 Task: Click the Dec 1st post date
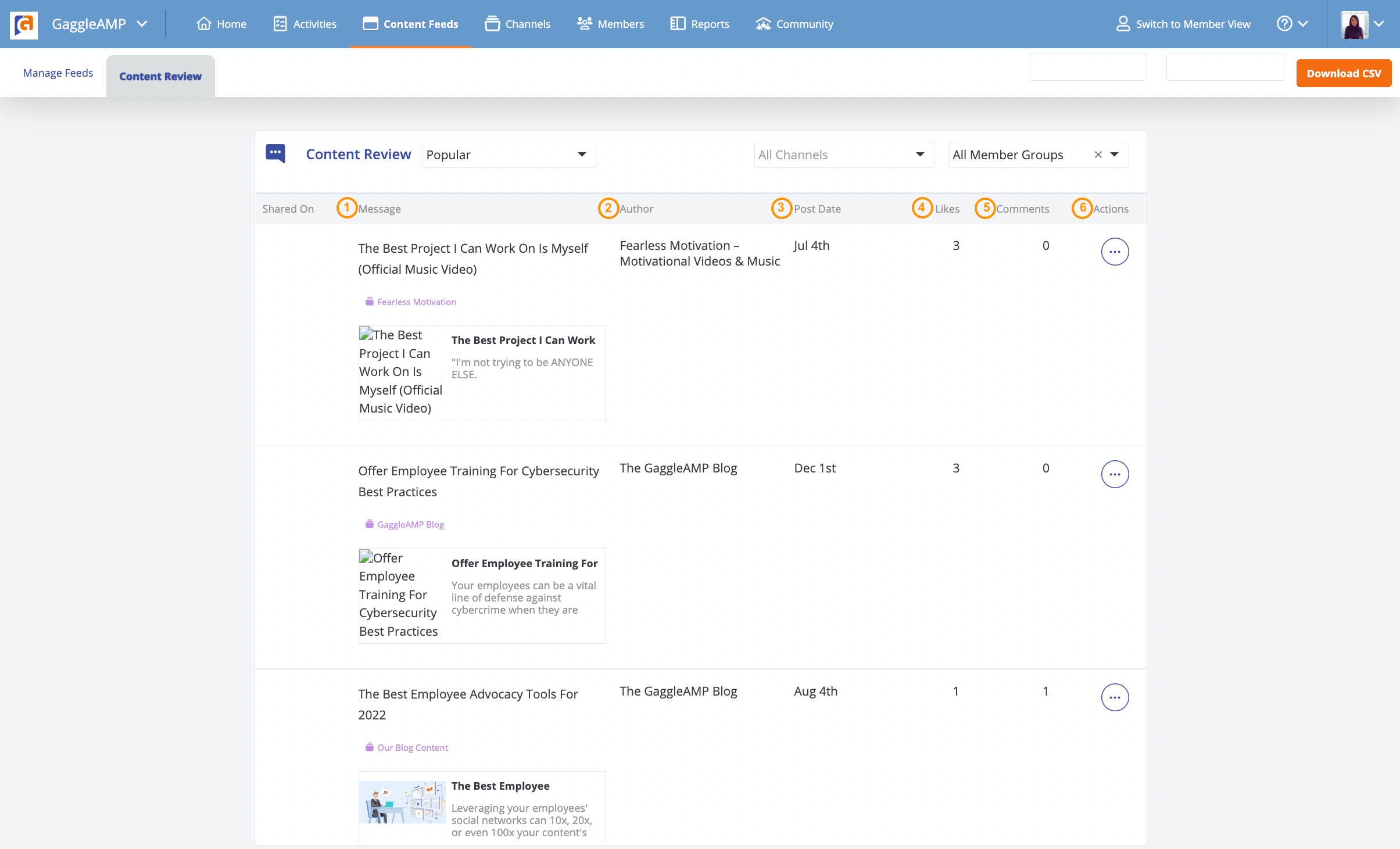click(x=815, y=468)
